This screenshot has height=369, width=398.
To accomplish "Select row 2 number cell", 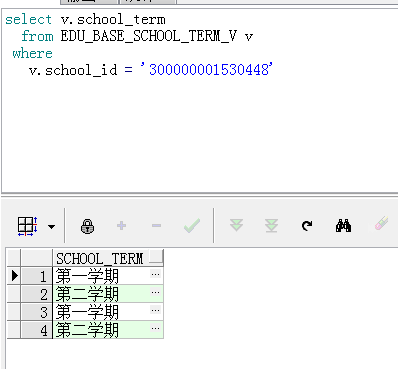I will [37, 294].
